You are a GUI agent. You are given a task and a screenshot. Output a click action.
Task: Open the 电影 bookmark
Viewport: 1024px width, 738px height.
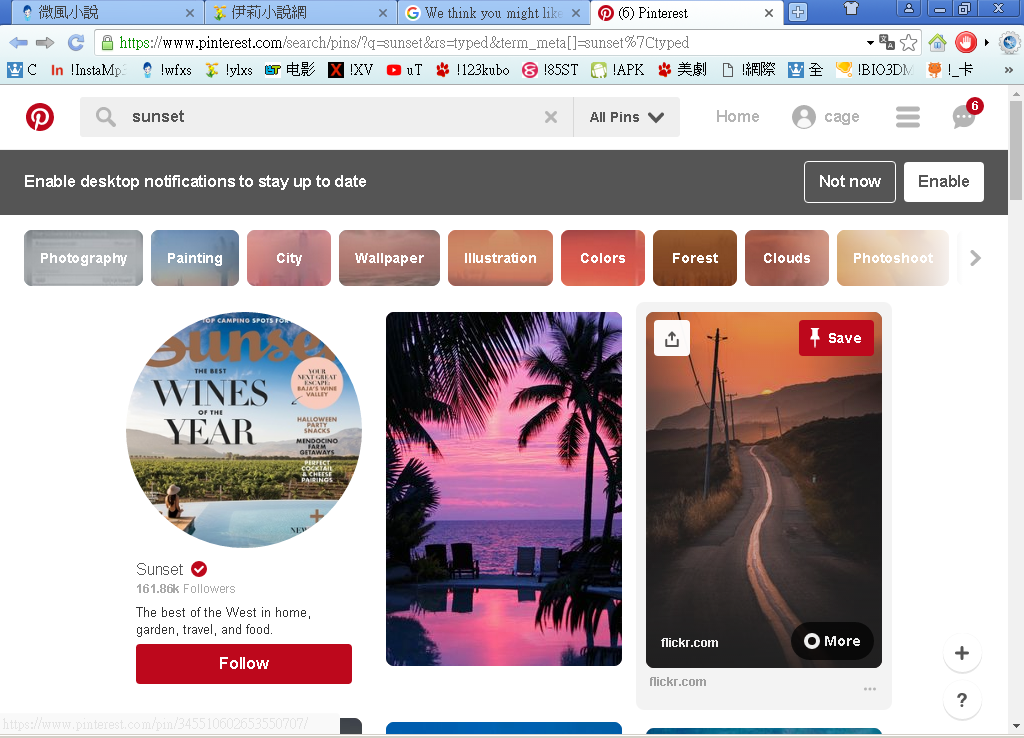pos(290,70)
